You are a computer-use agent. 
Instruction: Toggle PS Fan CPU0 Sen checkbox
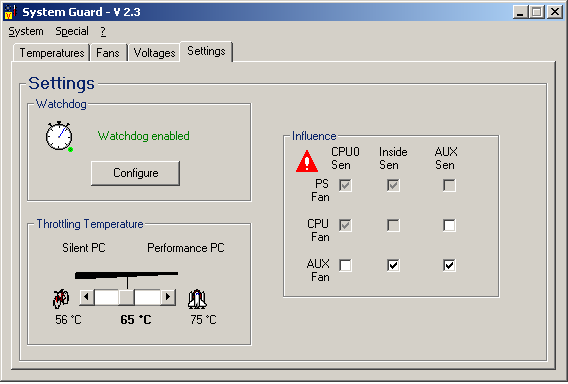tap(345, 185)
